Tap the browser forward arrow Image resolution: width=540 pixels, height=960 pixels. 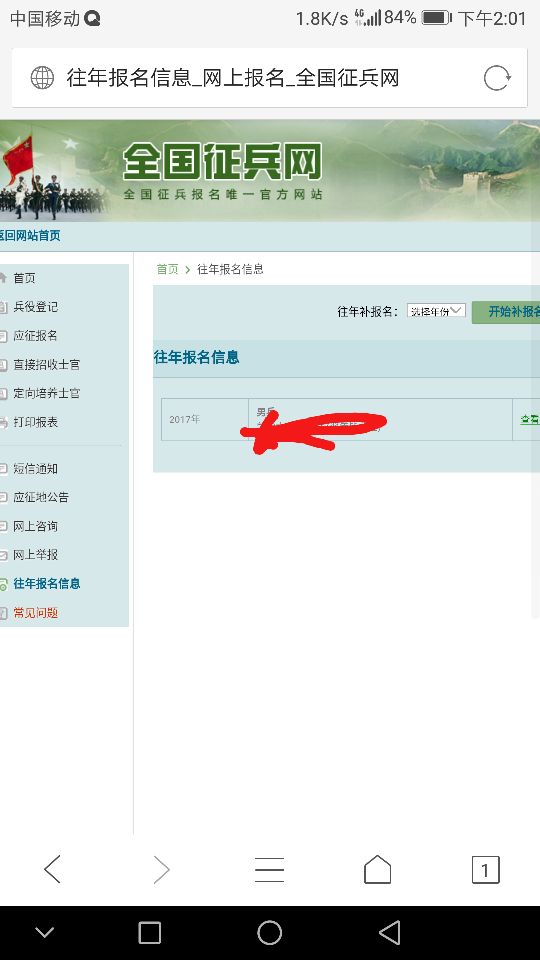[x=161, y=869]
